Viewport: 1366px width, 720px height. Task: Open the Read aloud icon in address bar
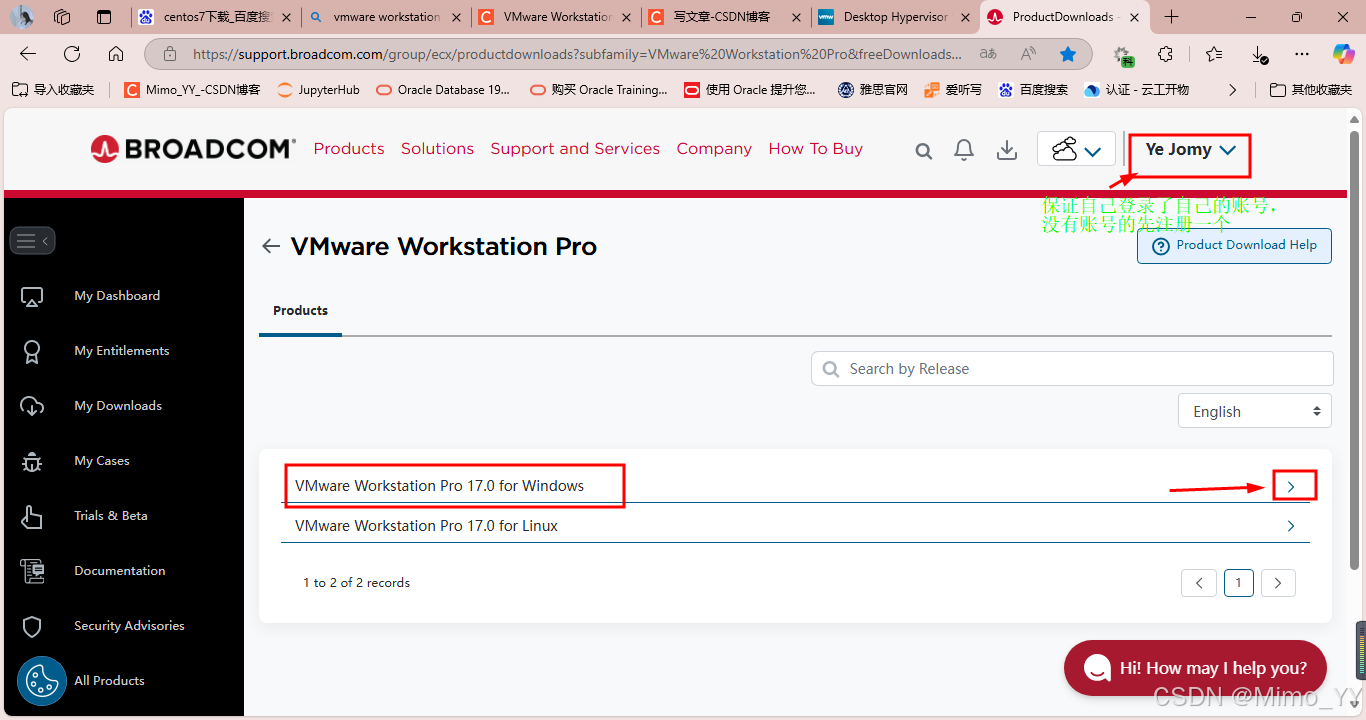pyautogui.click(x=1028, y=54)
